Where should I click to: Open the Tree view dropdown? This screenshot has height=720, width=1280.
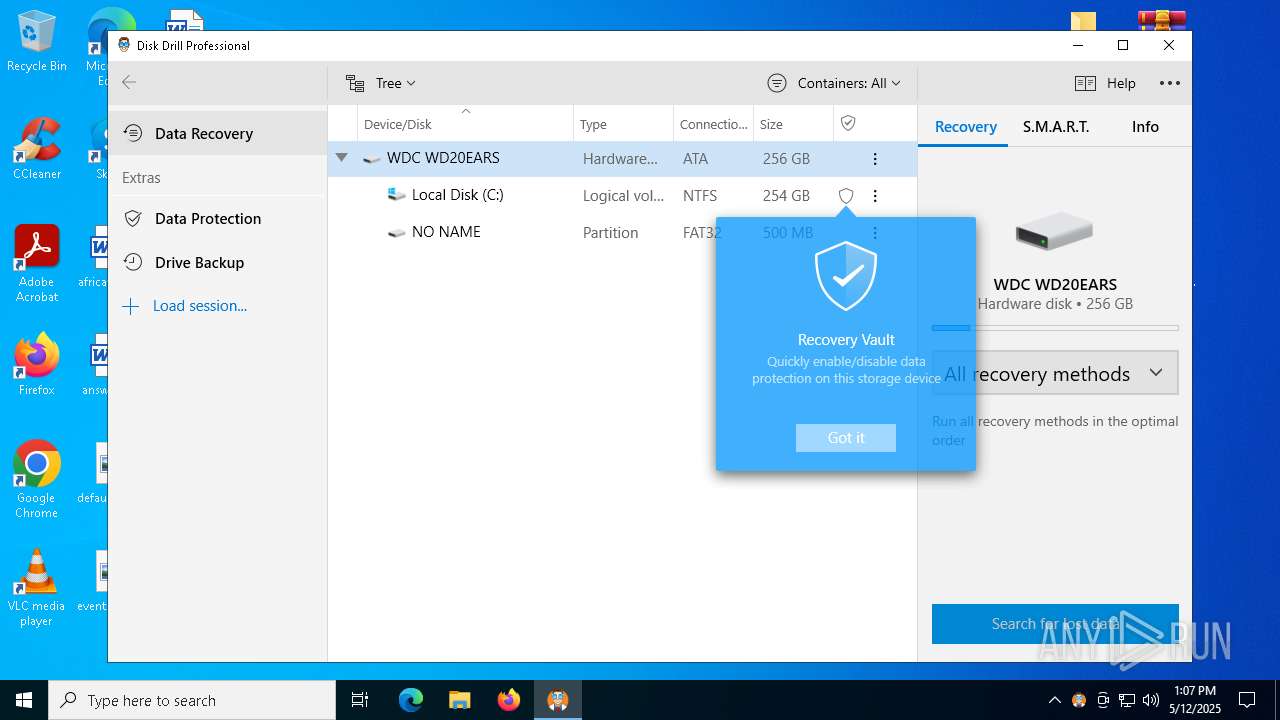pos(380,83)
